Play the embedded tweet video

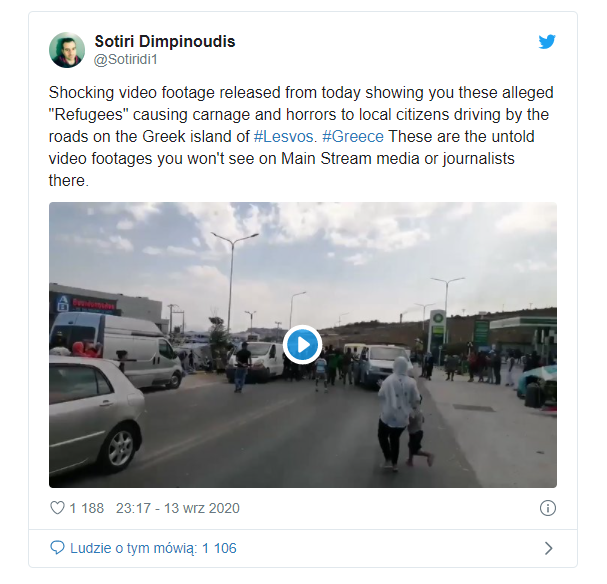pyautogui.click(x=302, y=344)
